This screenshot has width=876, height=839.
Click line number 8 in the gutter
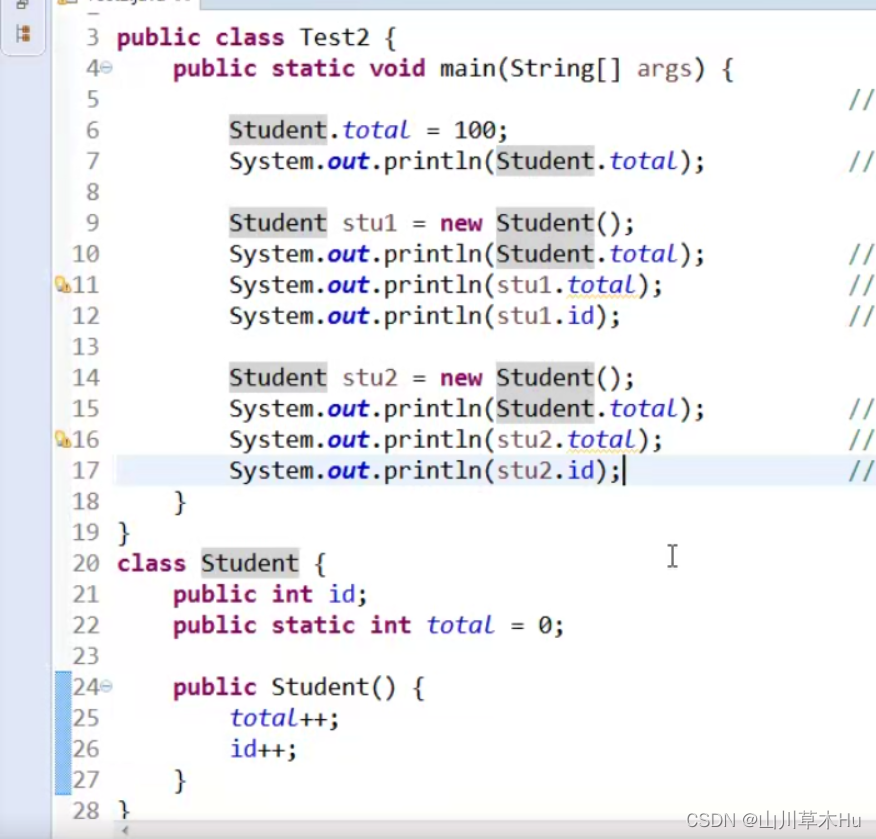point(92,193)
